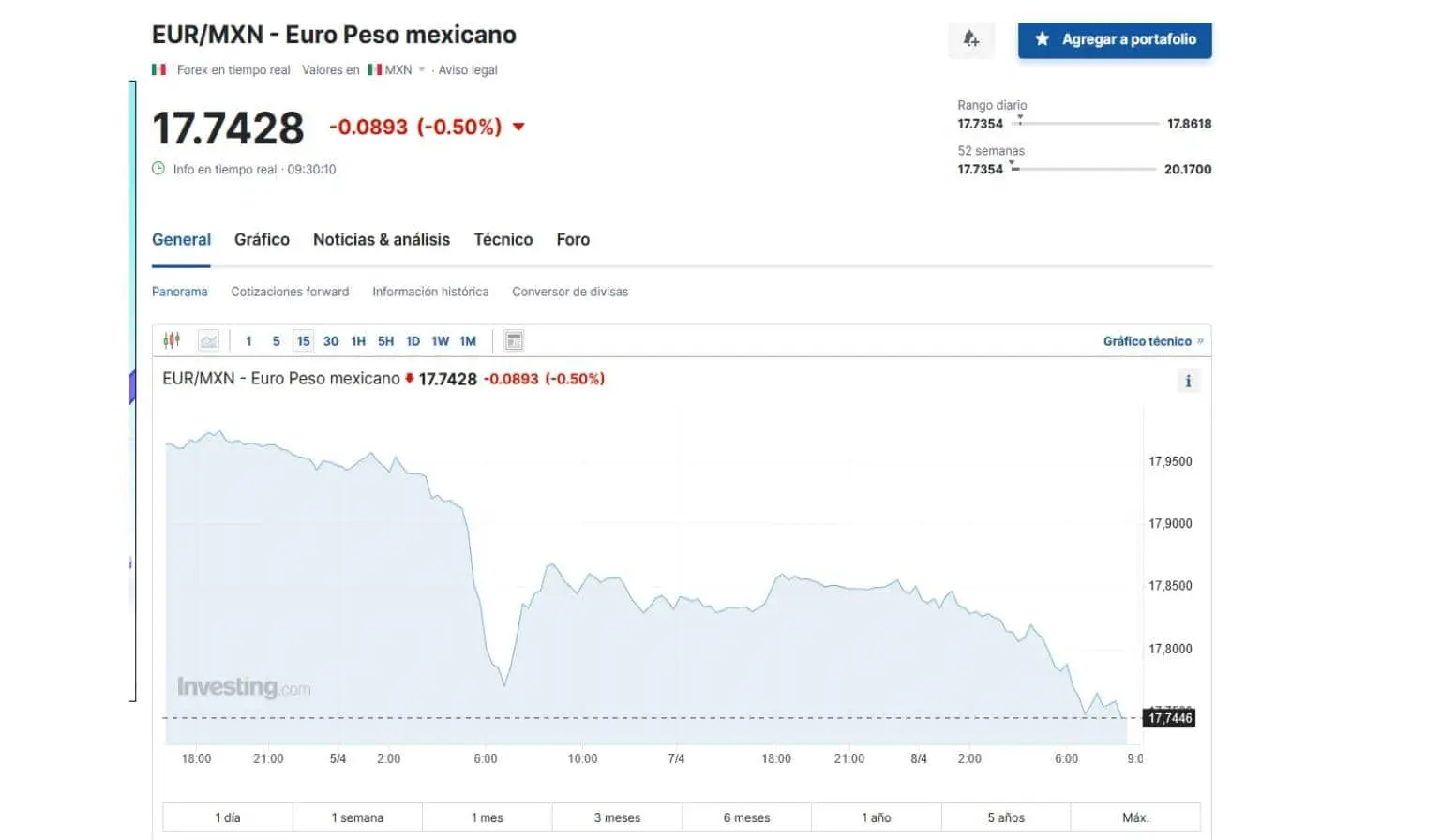Set chart interval to 1D
The width and height of the screenshot is (1441, 840).
[x=413, y=341]
